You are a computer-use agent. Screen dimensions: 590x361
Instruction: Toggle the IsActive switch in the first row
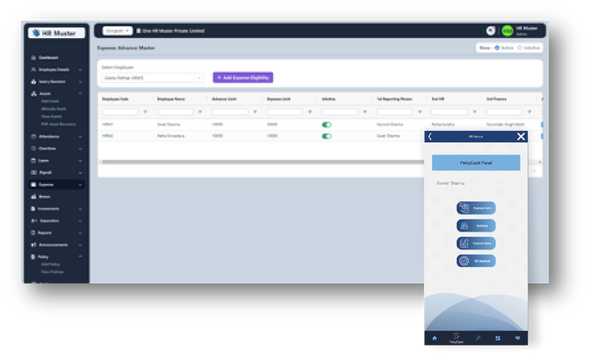coord(327,125)
